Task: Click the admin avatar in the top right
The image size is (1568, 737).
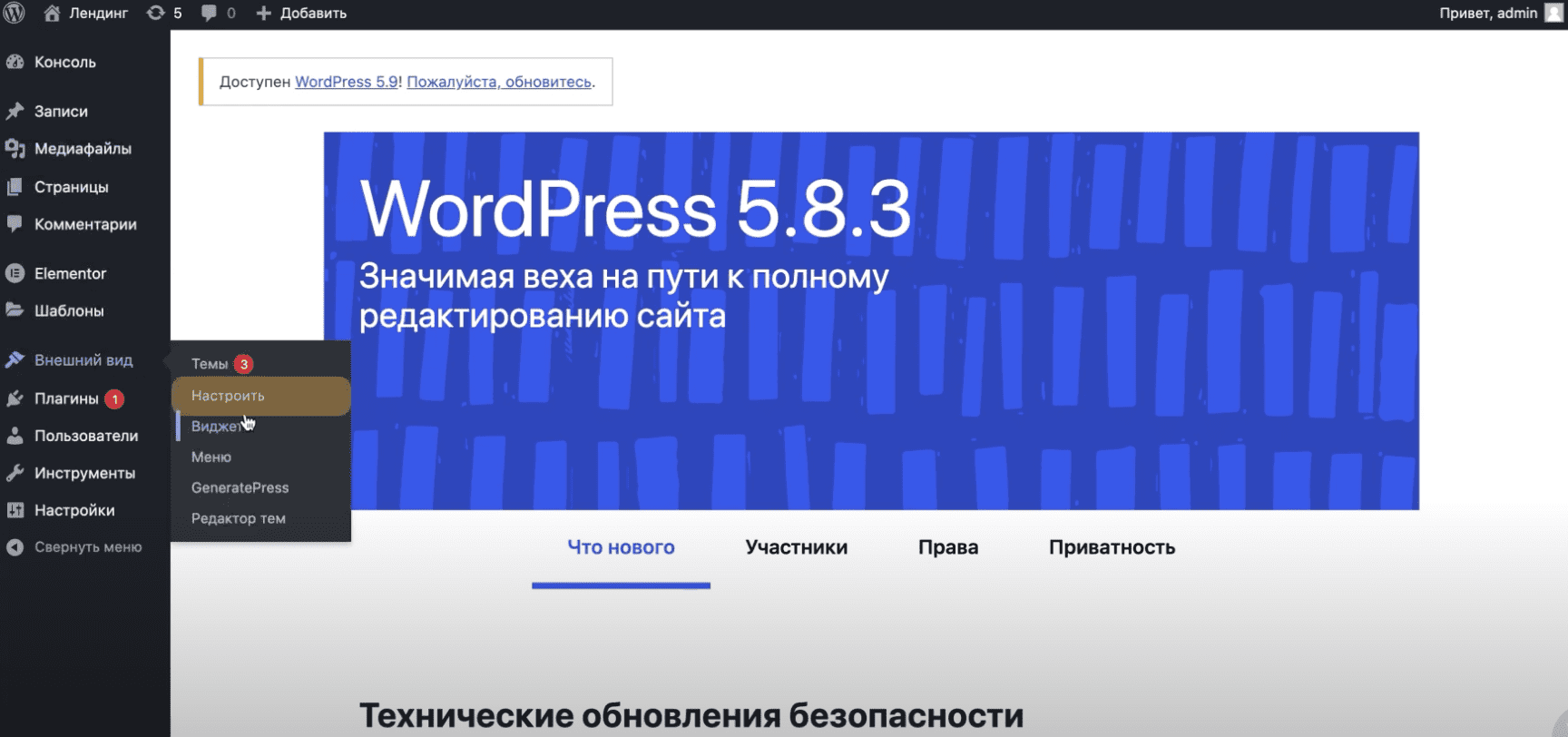Action: pos(1554,13)
